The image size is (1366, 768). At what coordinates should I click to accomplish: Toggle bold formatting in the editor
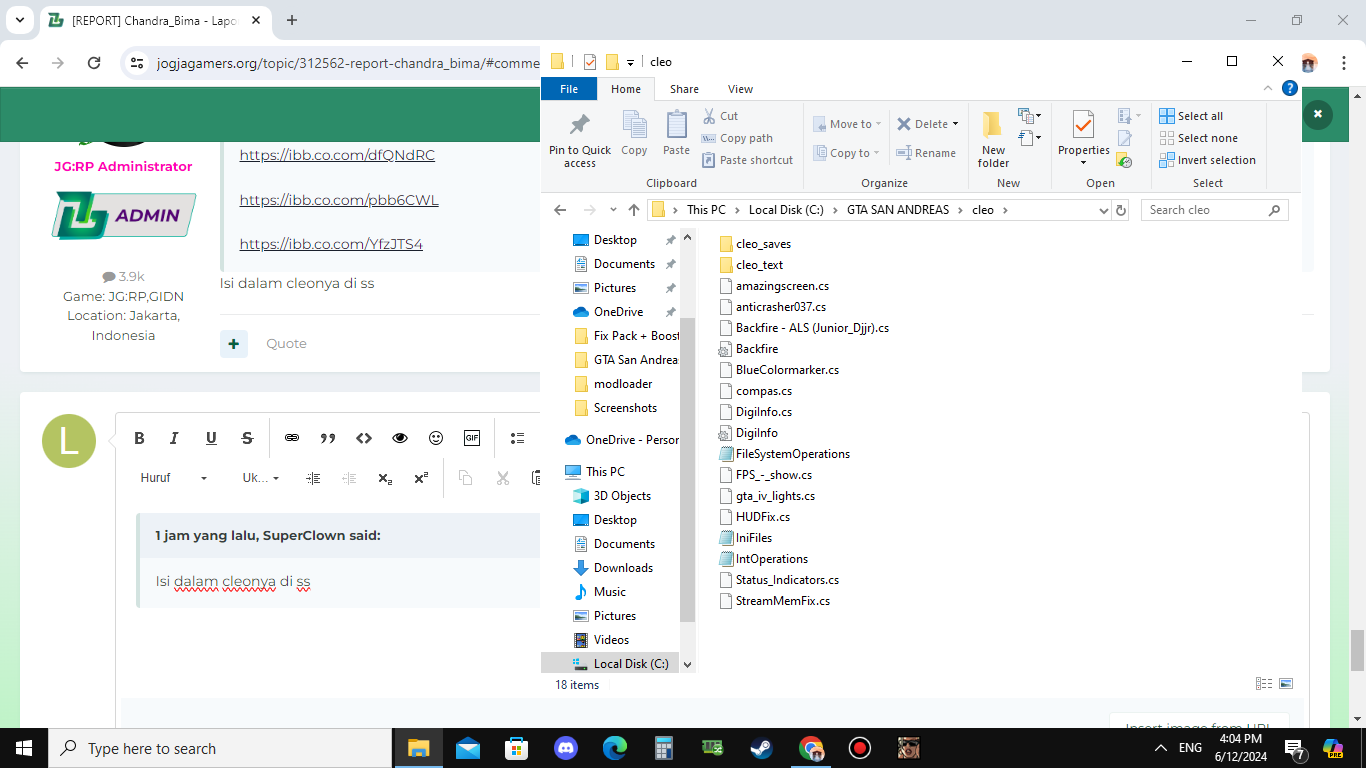139,438
